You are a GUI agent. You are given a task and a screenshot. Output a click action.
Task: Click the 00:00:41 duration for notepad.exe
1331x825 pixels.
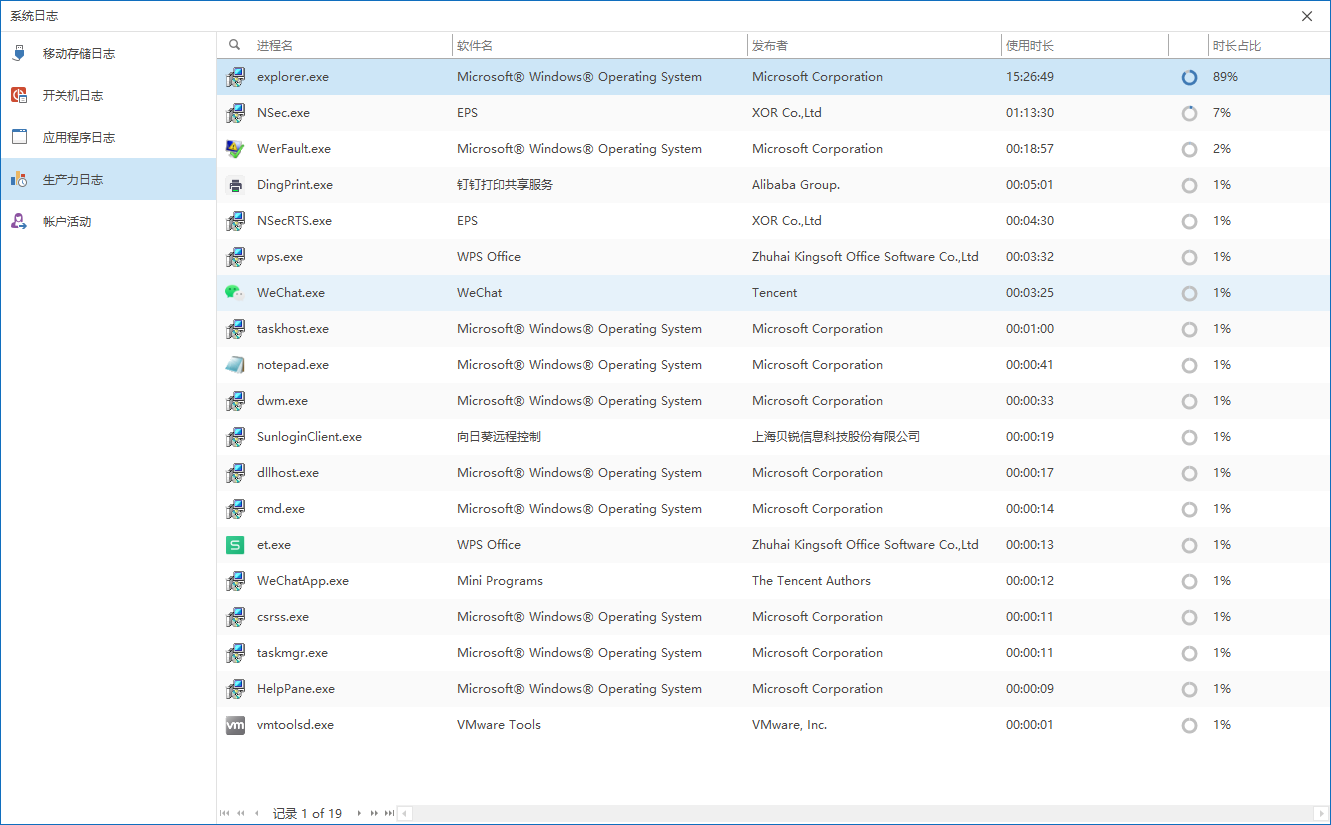tap(1030, 365)
